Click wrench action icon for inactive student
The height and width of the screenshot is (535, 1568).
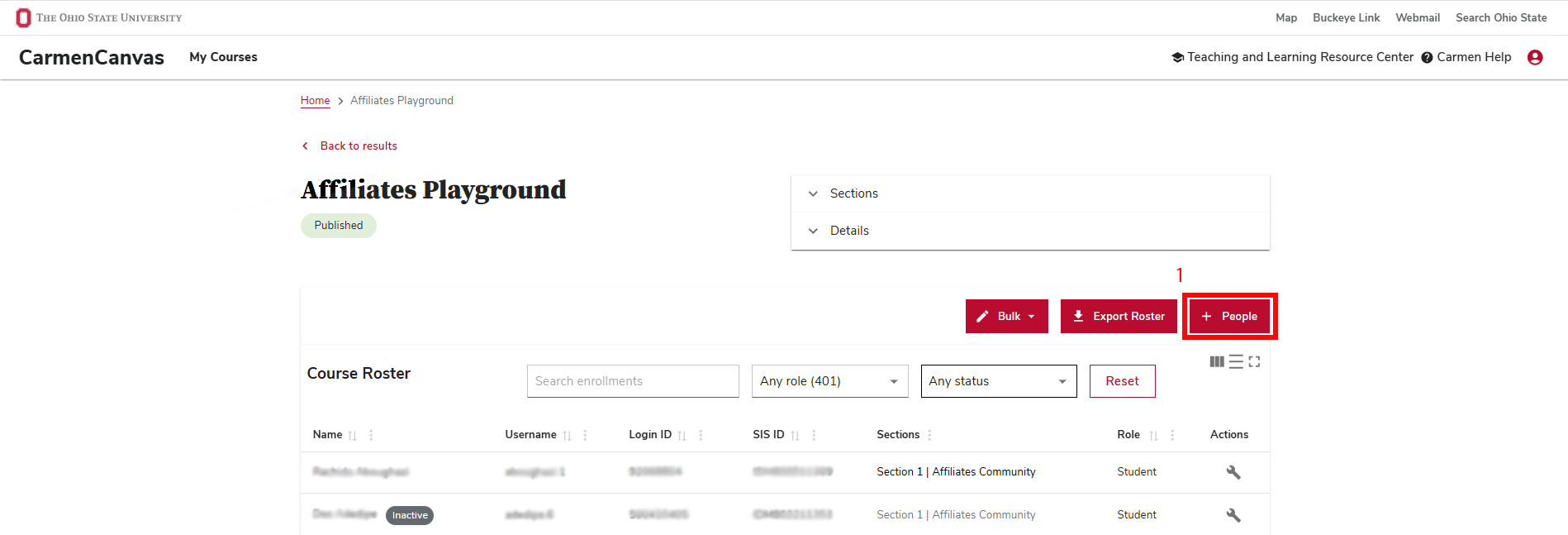[1233, 515]
